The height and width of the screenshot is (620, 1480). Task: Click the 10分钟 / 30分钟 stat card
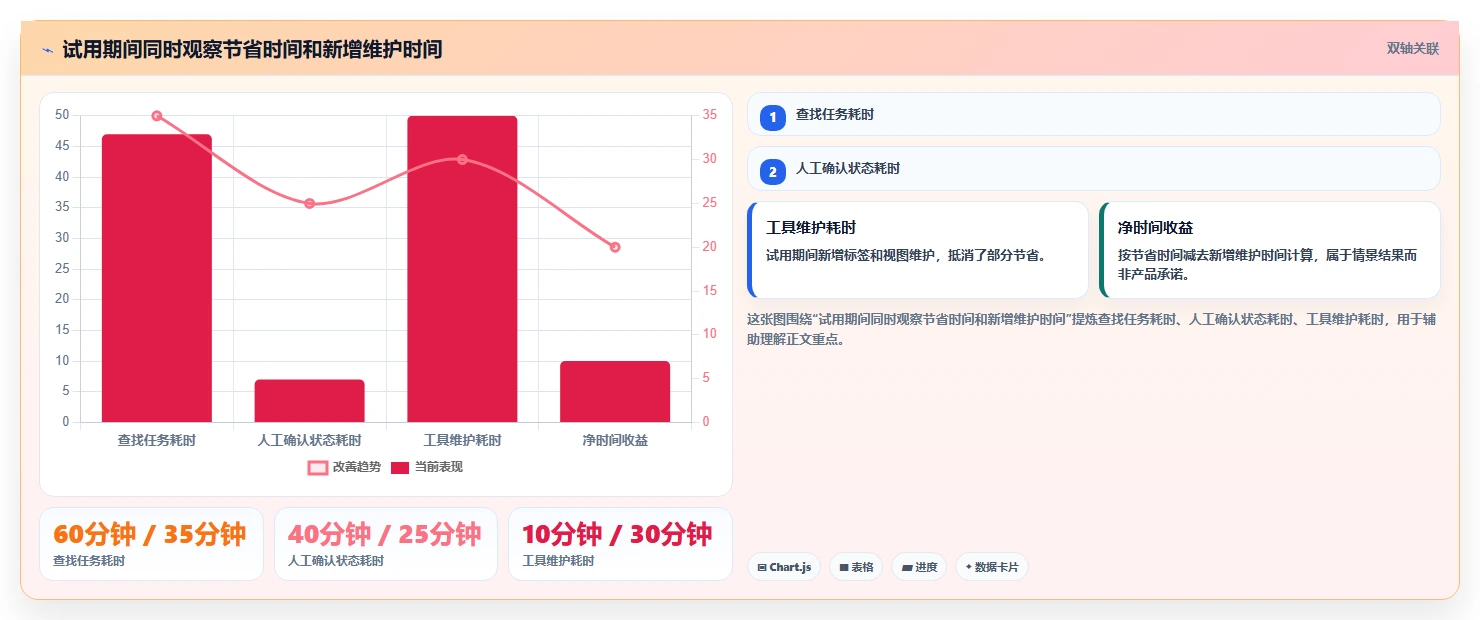(620, 544)
